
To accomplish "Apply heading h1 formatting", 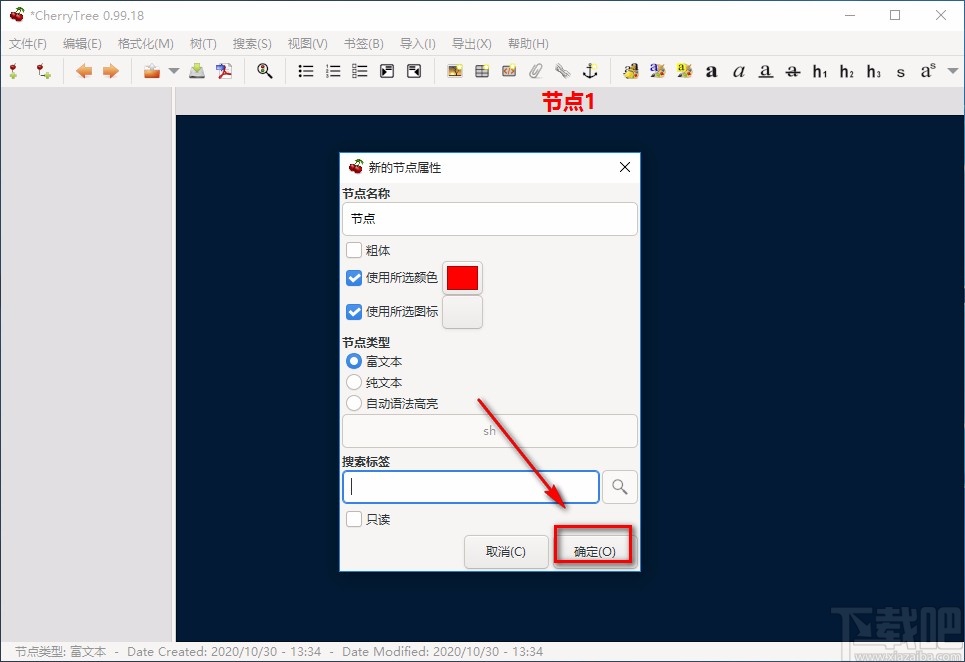I will [x=820, y=72].
